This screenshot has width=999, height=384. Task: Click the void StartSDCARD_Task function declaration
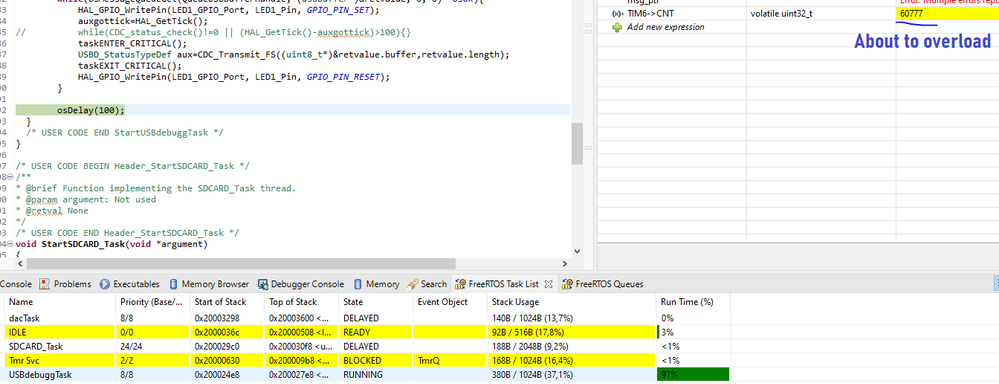111,244
